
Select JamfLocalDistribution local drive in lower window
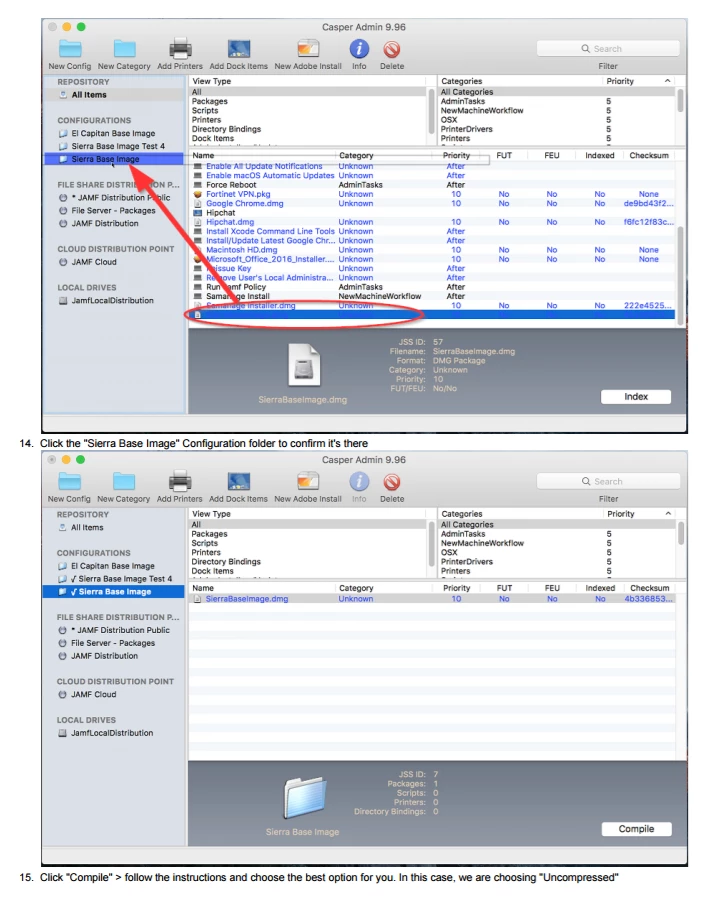112,733
